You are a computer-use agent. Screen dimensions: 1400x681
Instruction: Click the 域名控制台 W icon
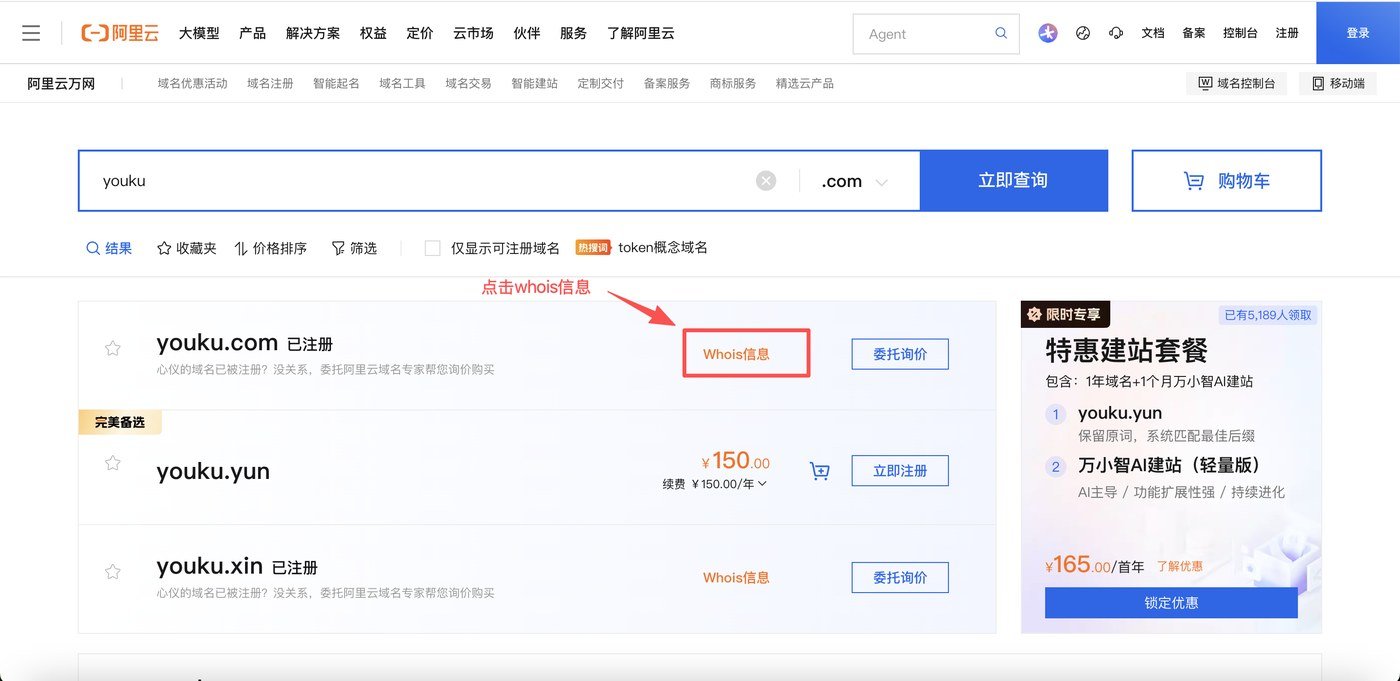1205,83
